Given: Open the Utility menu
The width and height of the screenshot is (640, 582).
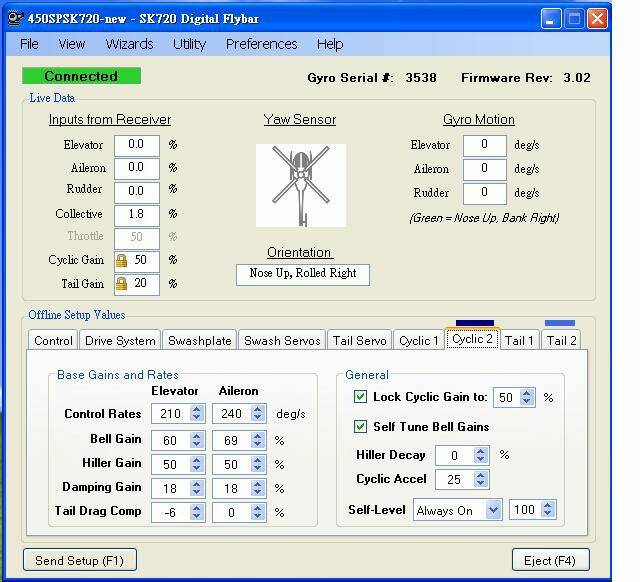Looking at the screenshot, I should point(189,44).
